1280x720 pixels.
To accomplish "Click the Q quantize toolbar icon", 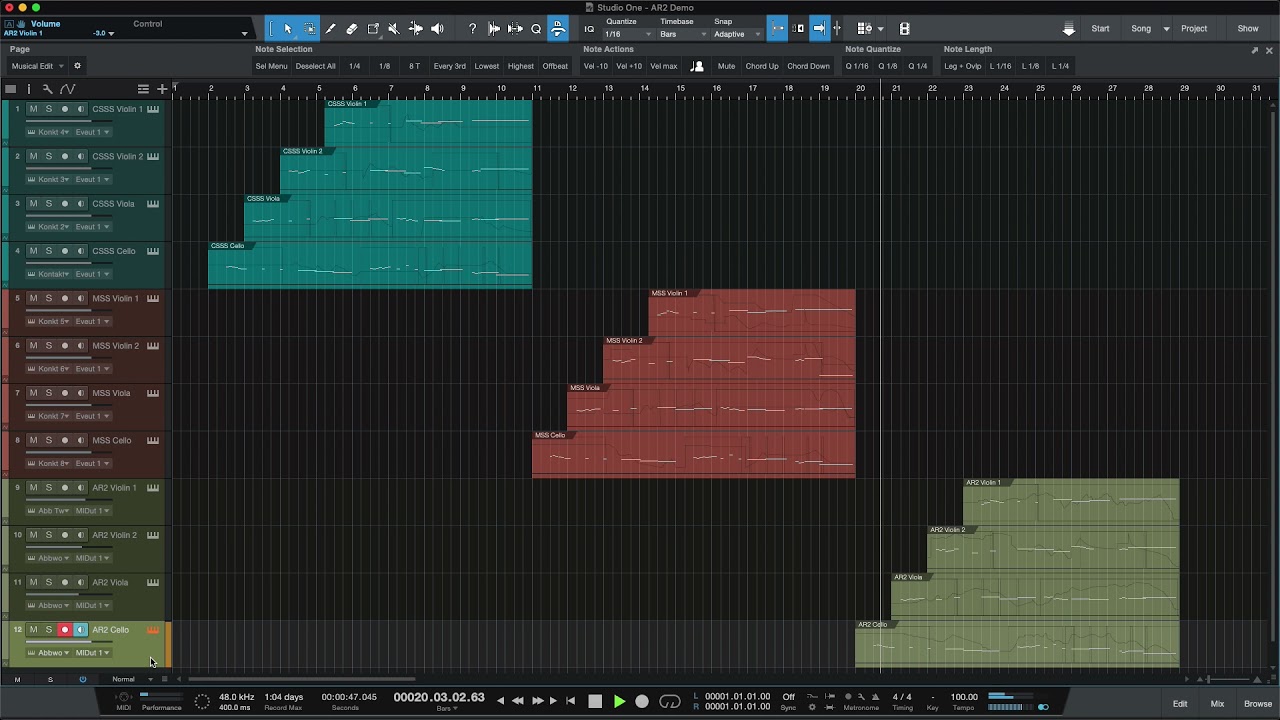I will (x=536, y=29).
